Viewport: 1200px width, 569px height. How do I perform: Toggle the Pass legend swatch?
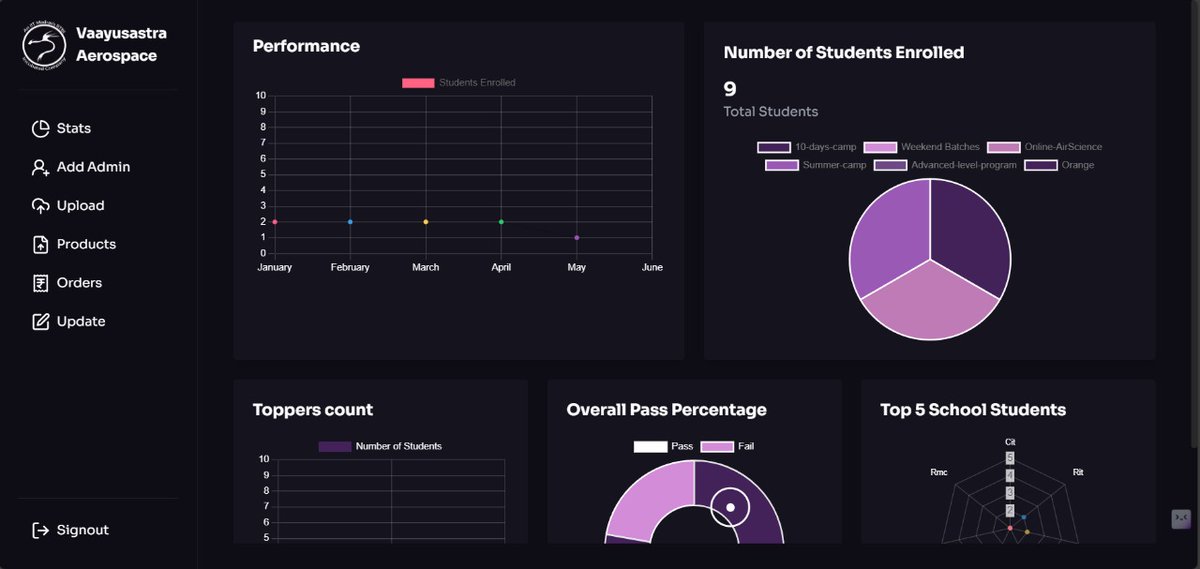650,446
